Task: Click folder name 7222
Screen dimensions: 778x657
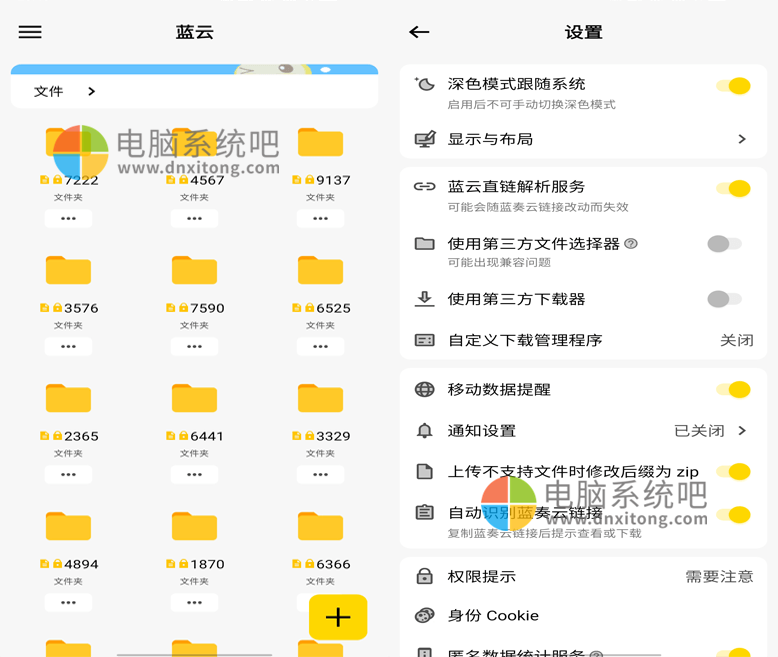Action: (81, 180)
